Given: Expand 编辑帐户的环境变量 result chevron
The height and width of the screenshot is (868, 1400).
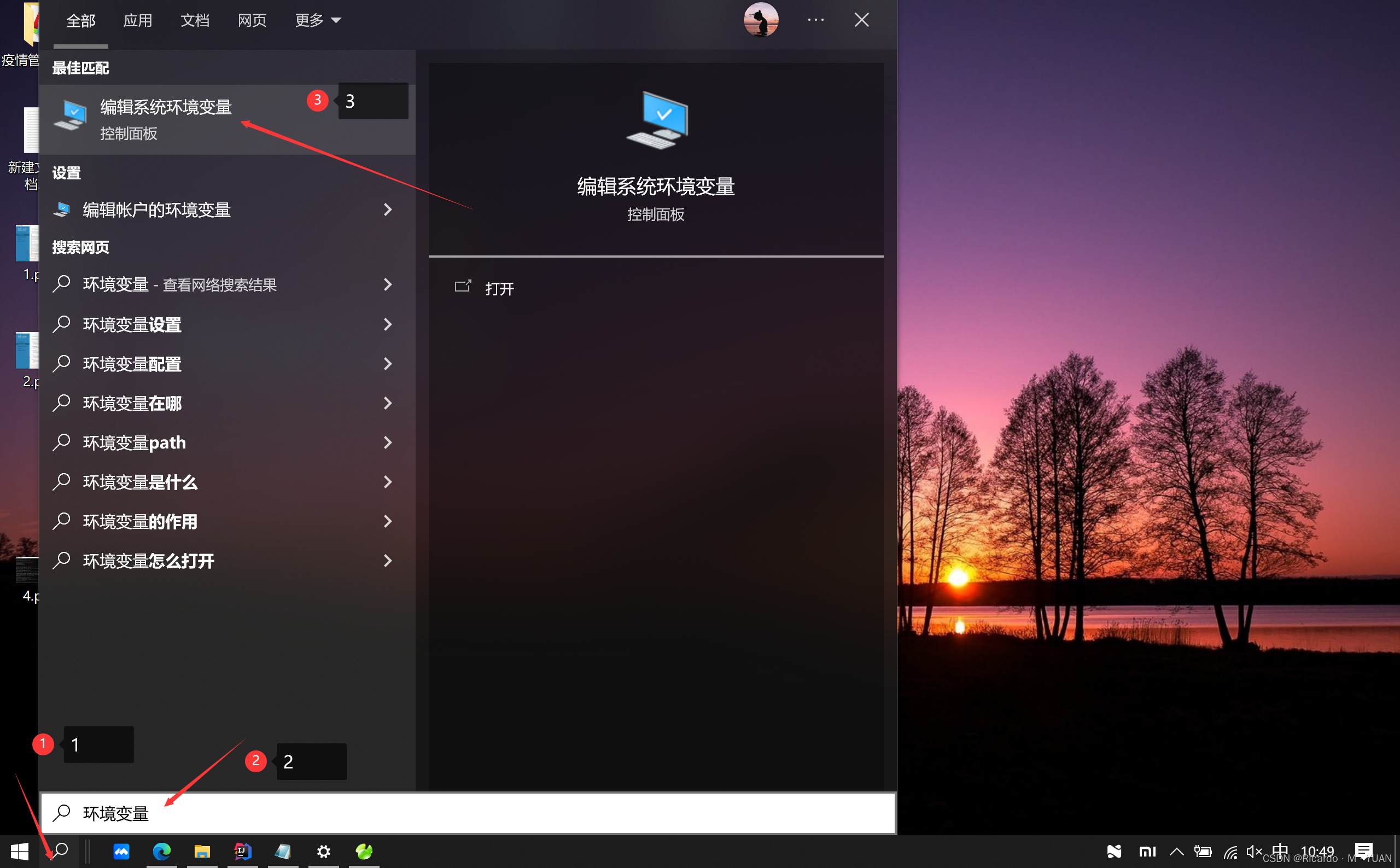Looking at the screenshot, I should (388, 210).
